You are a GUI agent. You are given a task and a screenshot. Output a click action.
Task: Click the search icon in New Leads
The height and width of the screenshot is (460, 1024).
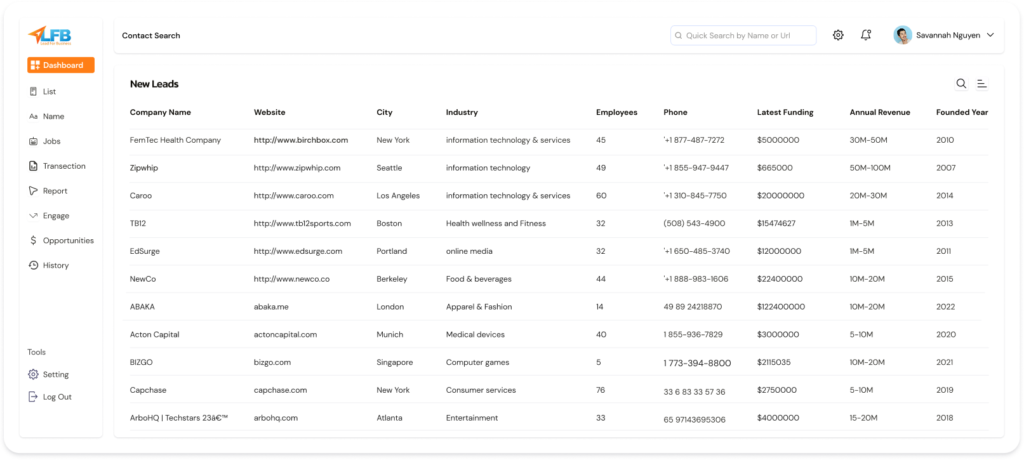pos(961,84)
